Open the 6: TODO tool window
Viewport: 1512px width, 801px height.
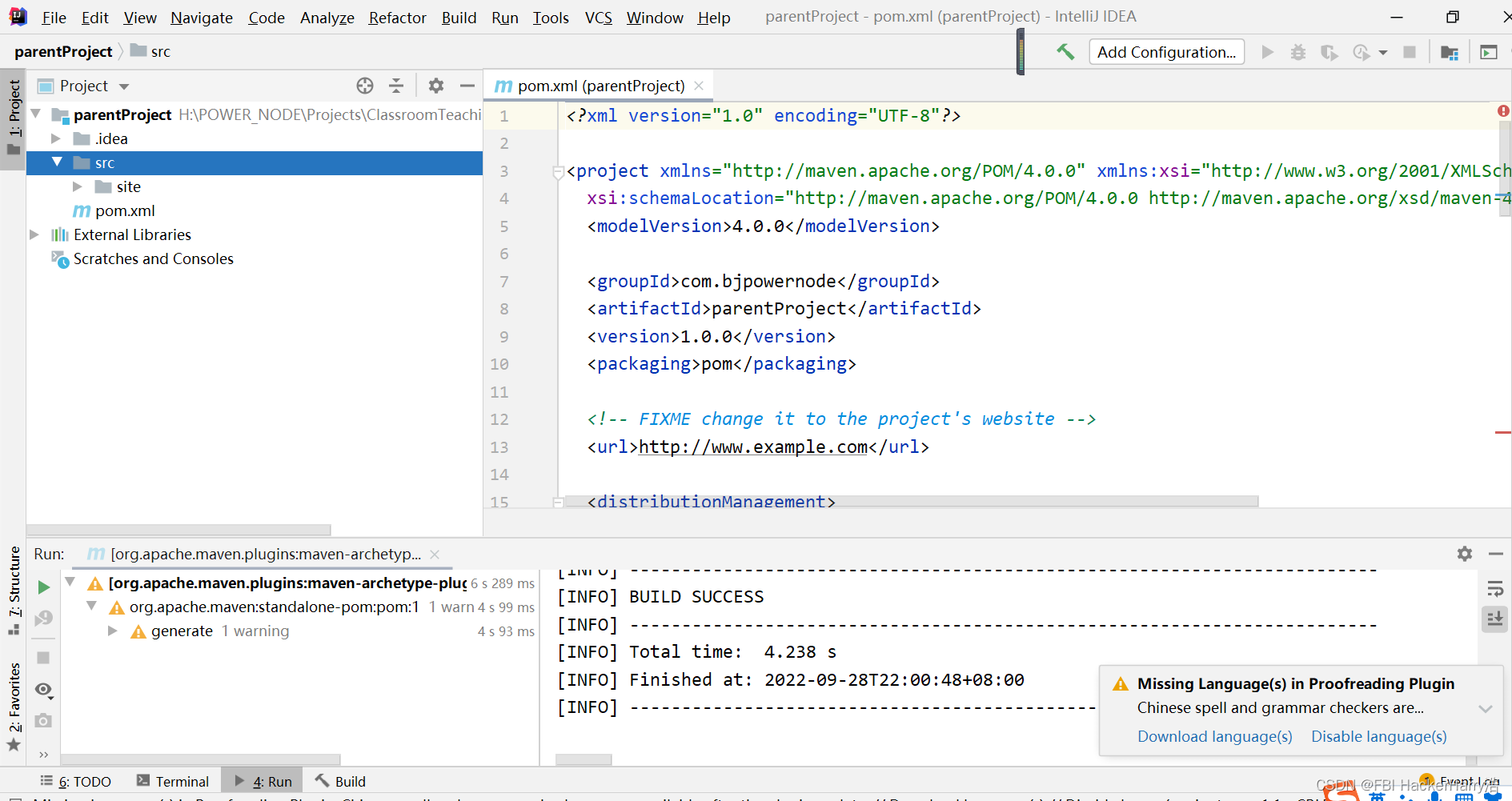point(76,781)
